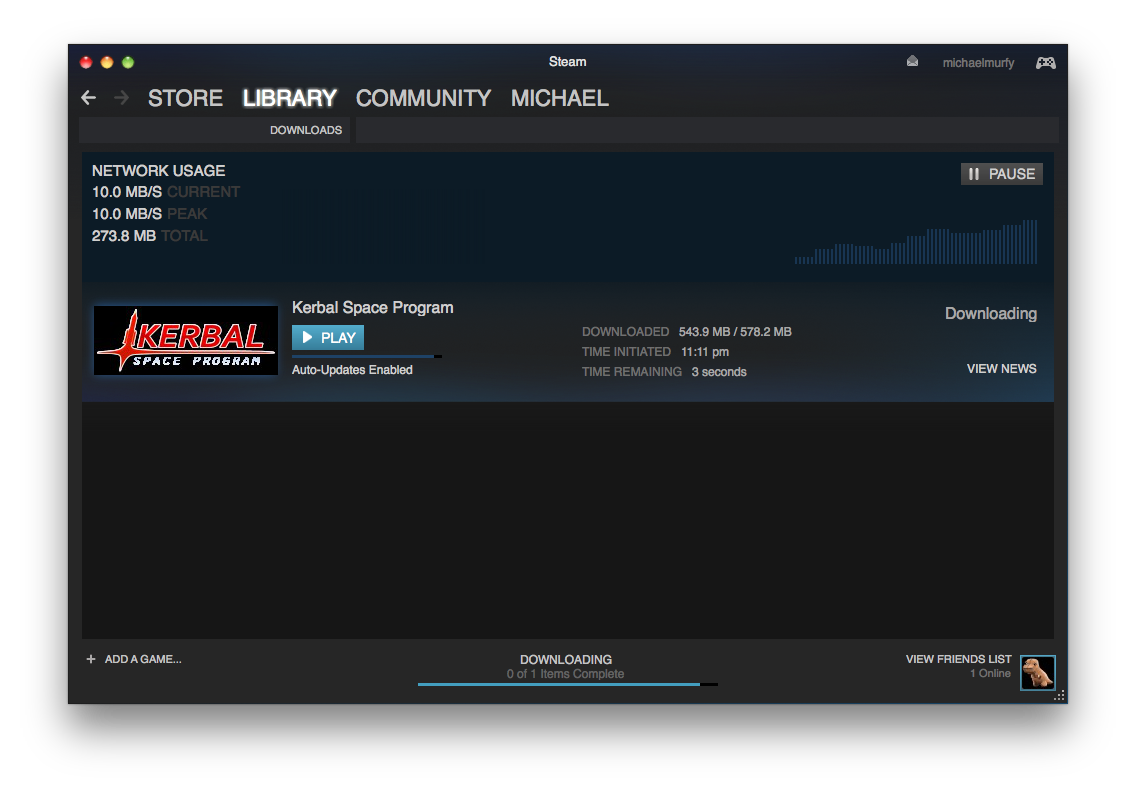The image size is (1136, 796).
Task: Click '0 of 1 Items Complete' text
Action: tap(565, 674)
